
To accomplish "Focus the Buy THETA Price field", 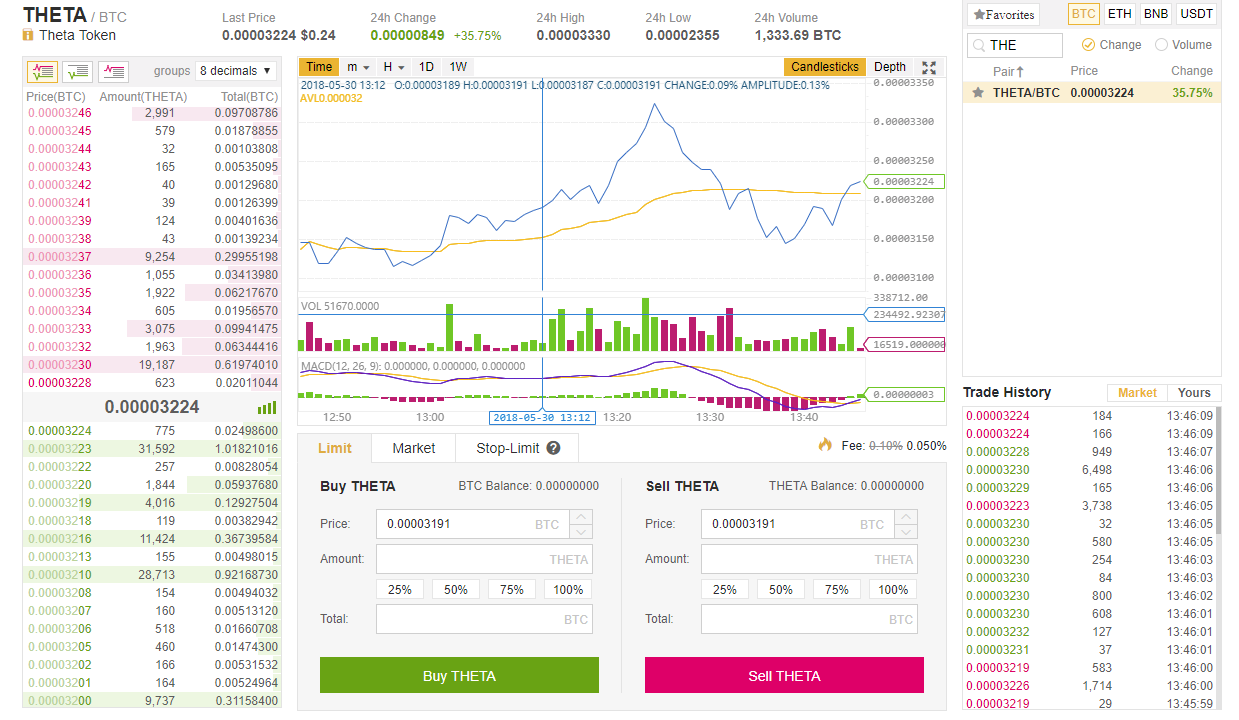I will coord(472,524).
